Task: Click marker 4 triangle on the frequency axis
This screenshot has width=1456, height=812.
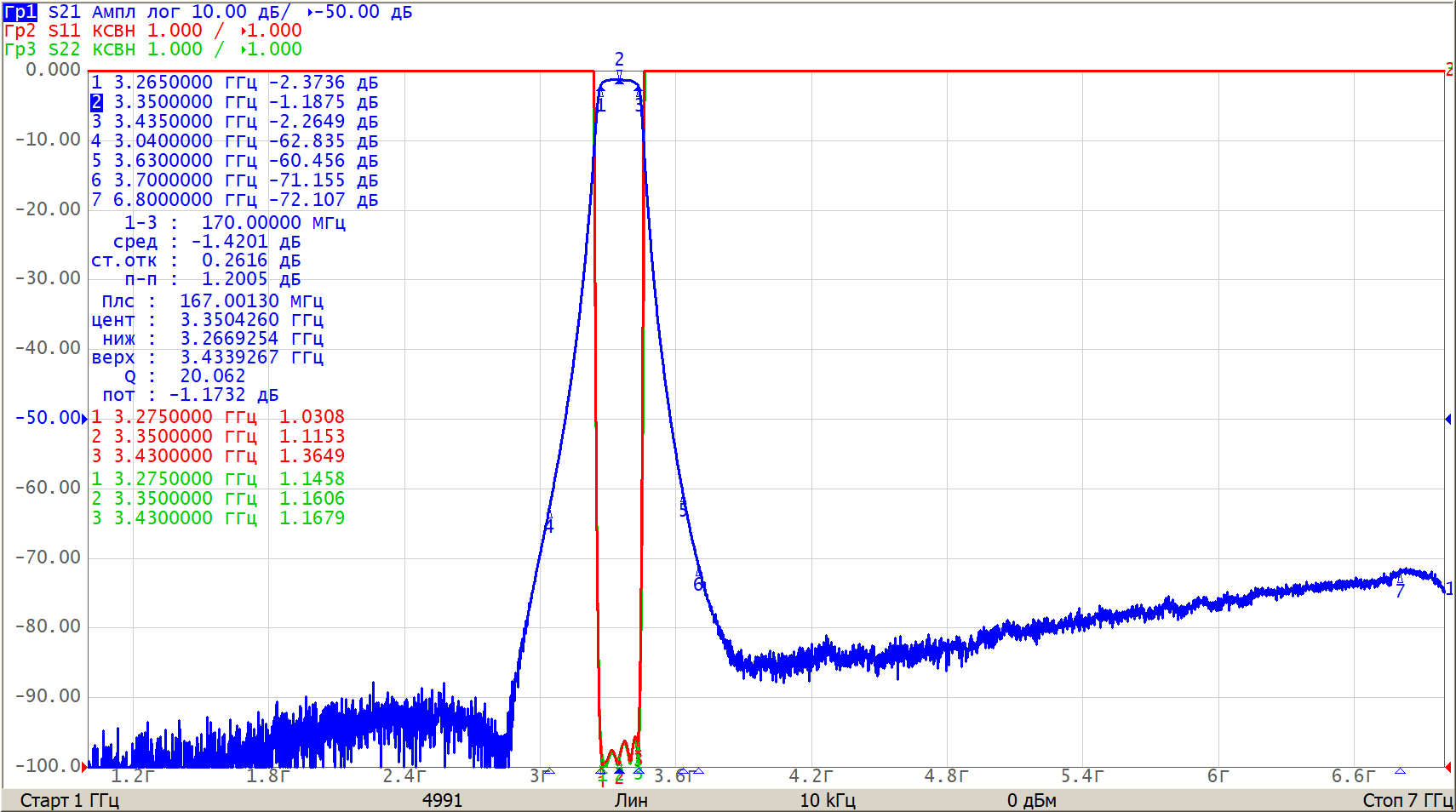Action: tap(549, 771)
